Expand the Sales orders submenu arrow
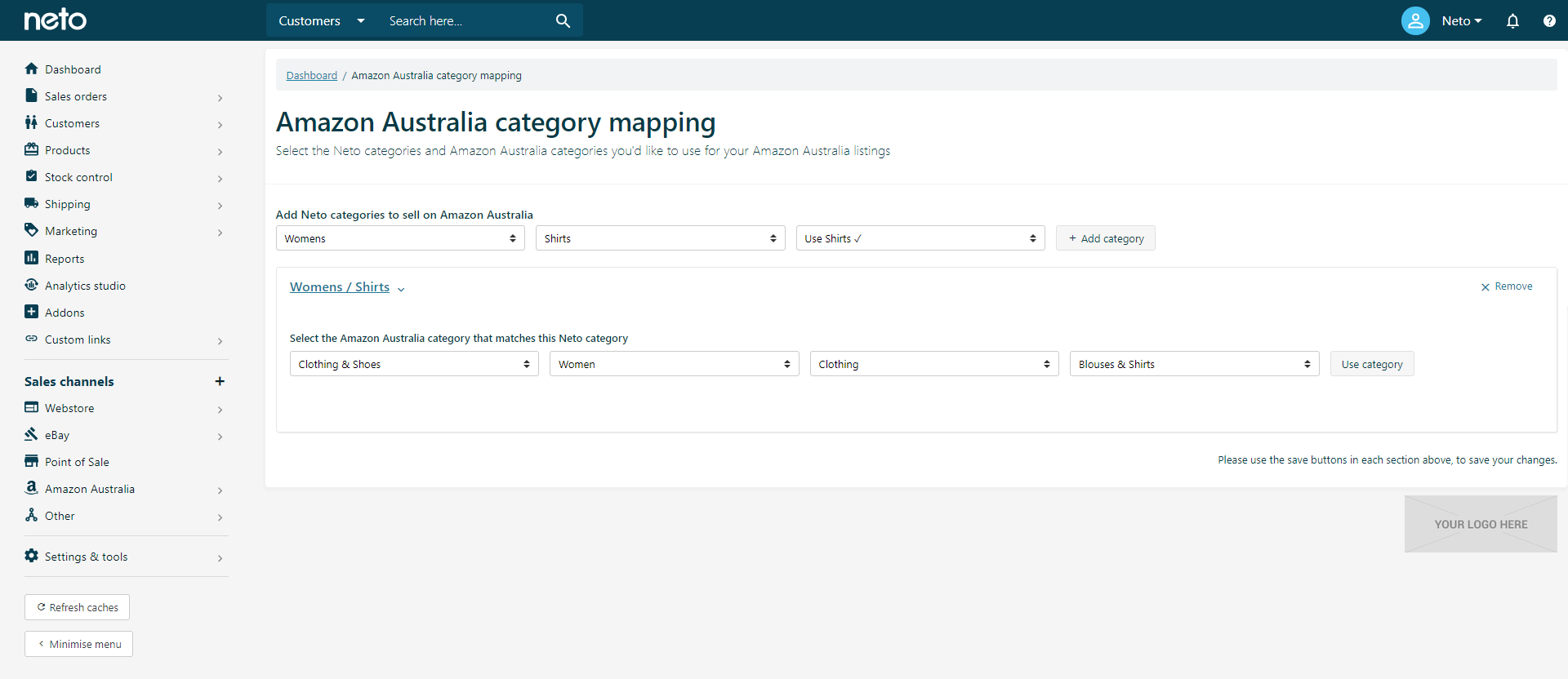Viewport: 1568px width, 679px height. point(220,98)
